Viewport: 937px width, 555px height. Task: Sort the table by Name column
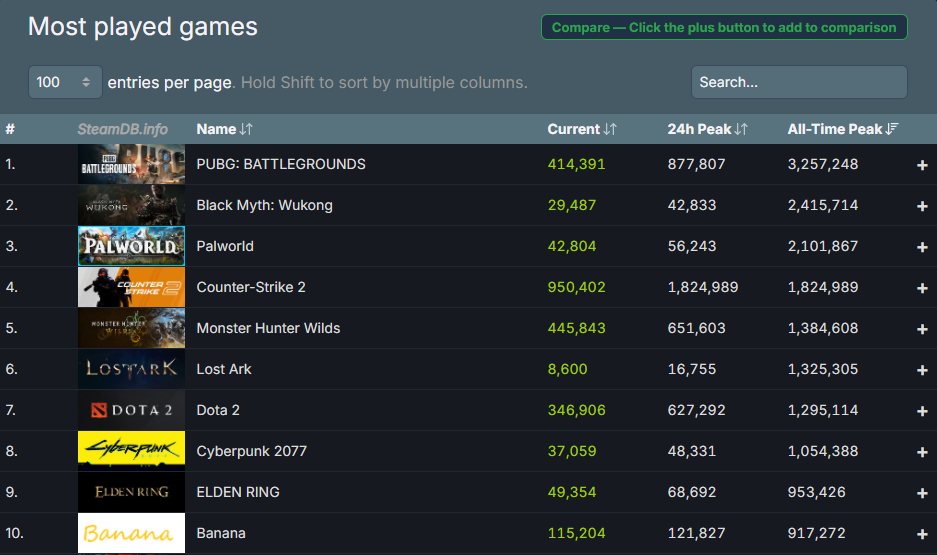point(225,129)
